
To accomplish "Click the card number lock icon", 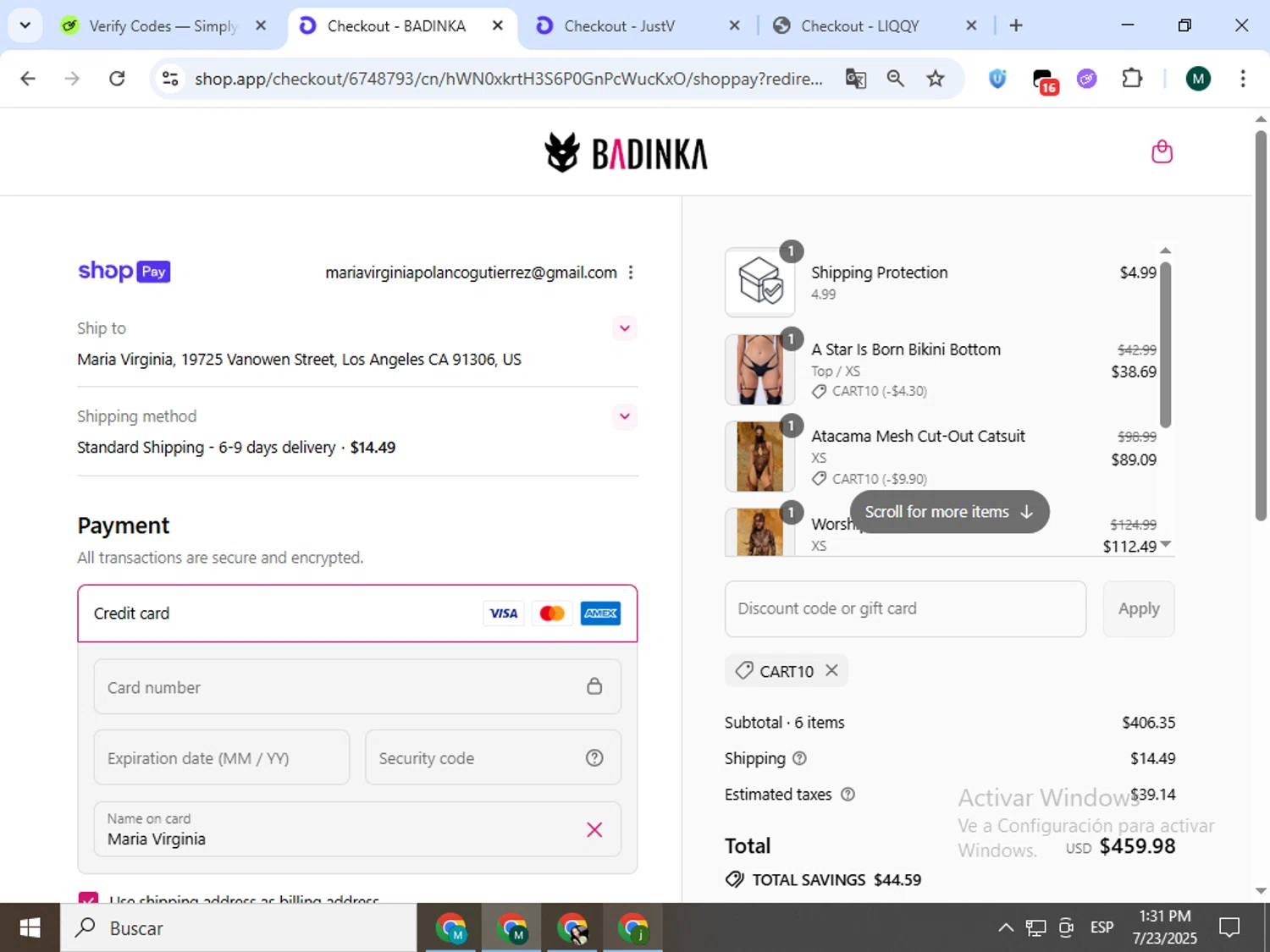I will tap(594, 686).
